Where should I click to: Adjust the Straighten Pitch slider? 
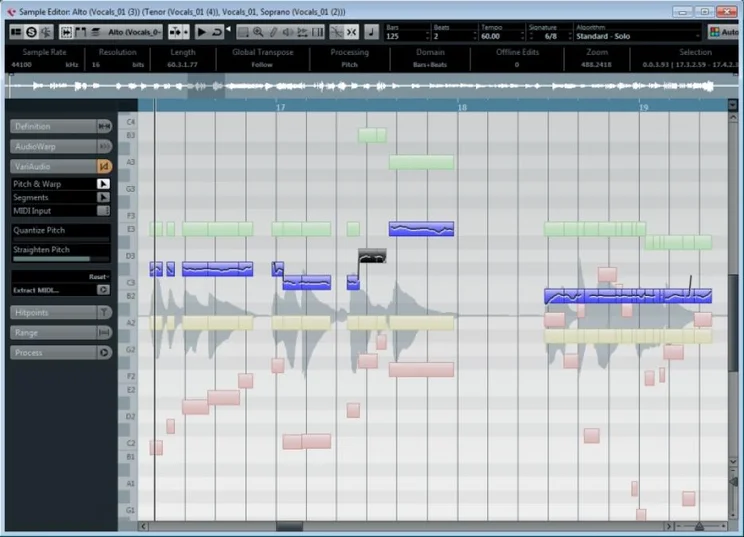pyautogui.click(x=60, y=259)
